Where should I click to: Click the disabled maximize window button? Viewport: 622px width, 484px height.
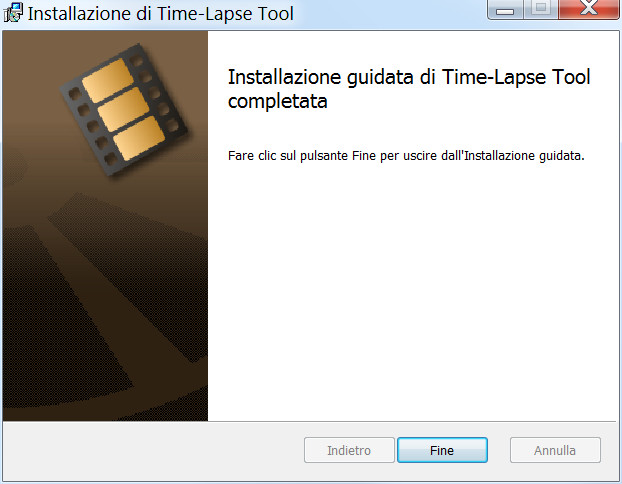[541, 9]
